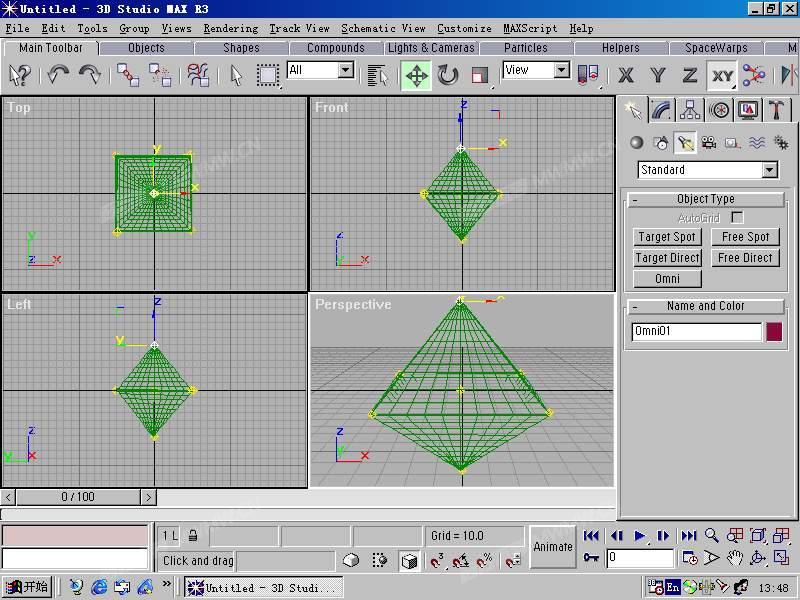Image resolution: width=800 pixels, height=600 pixels.
Task: Open the Omni01 object color swatch
Action: coord(774,332)
